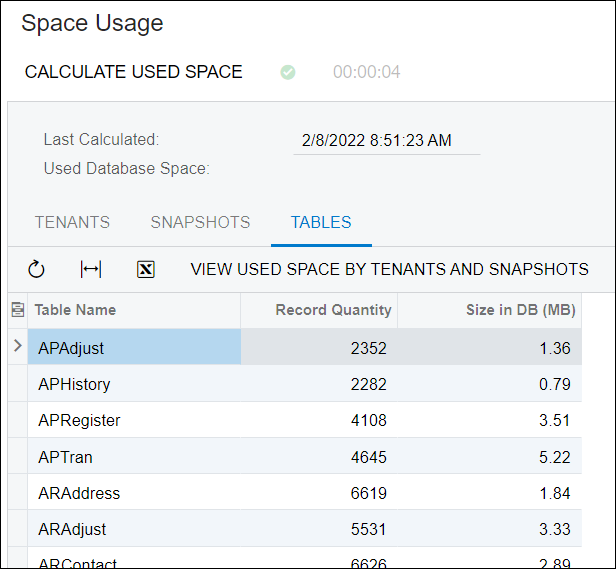Click the Refresh icon in grid toolbar

click(36, 269)
